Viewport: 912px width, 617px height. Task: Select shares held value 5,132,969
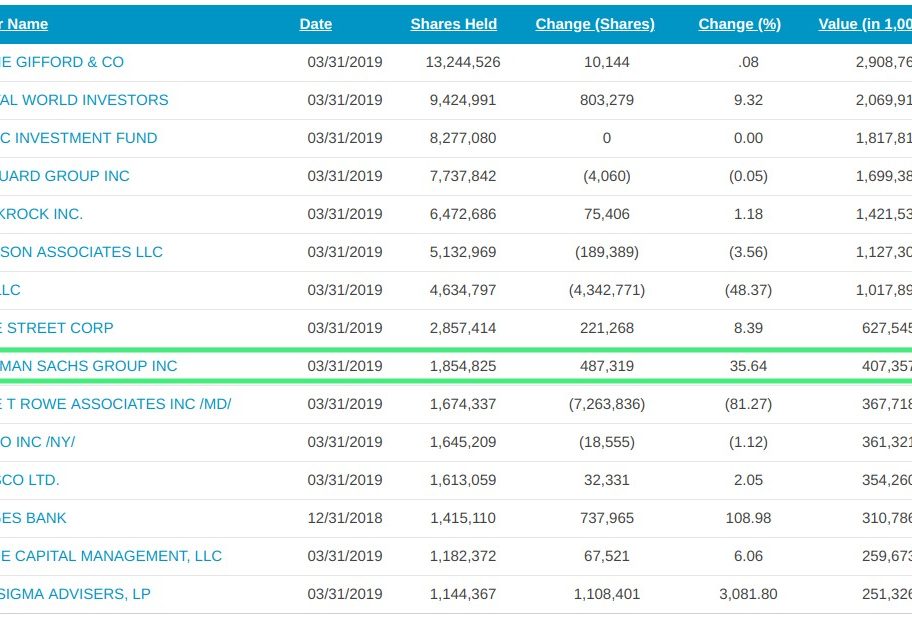pos(463,252)
